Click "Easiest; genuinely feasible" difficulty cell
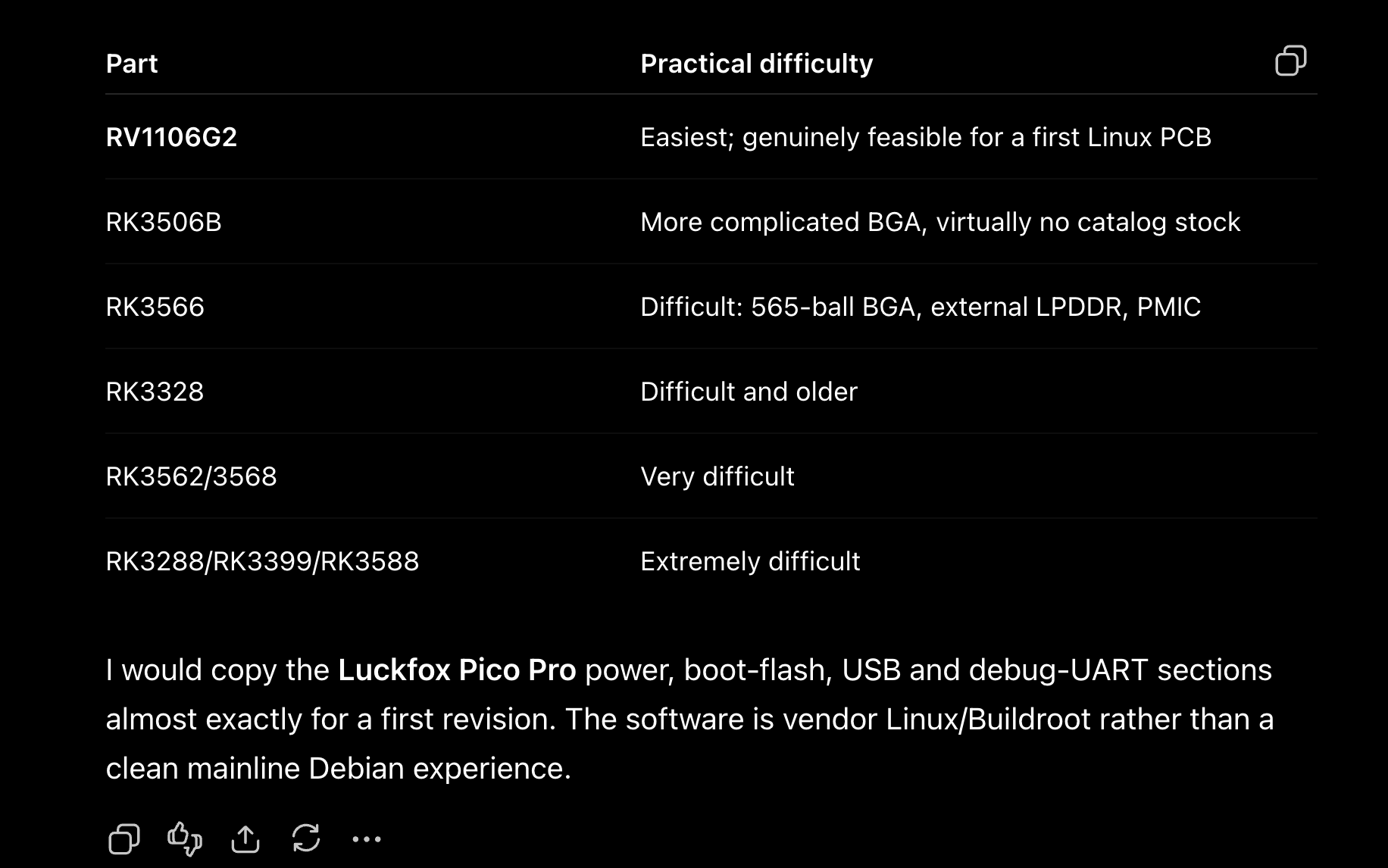 [x=926, y=137]
